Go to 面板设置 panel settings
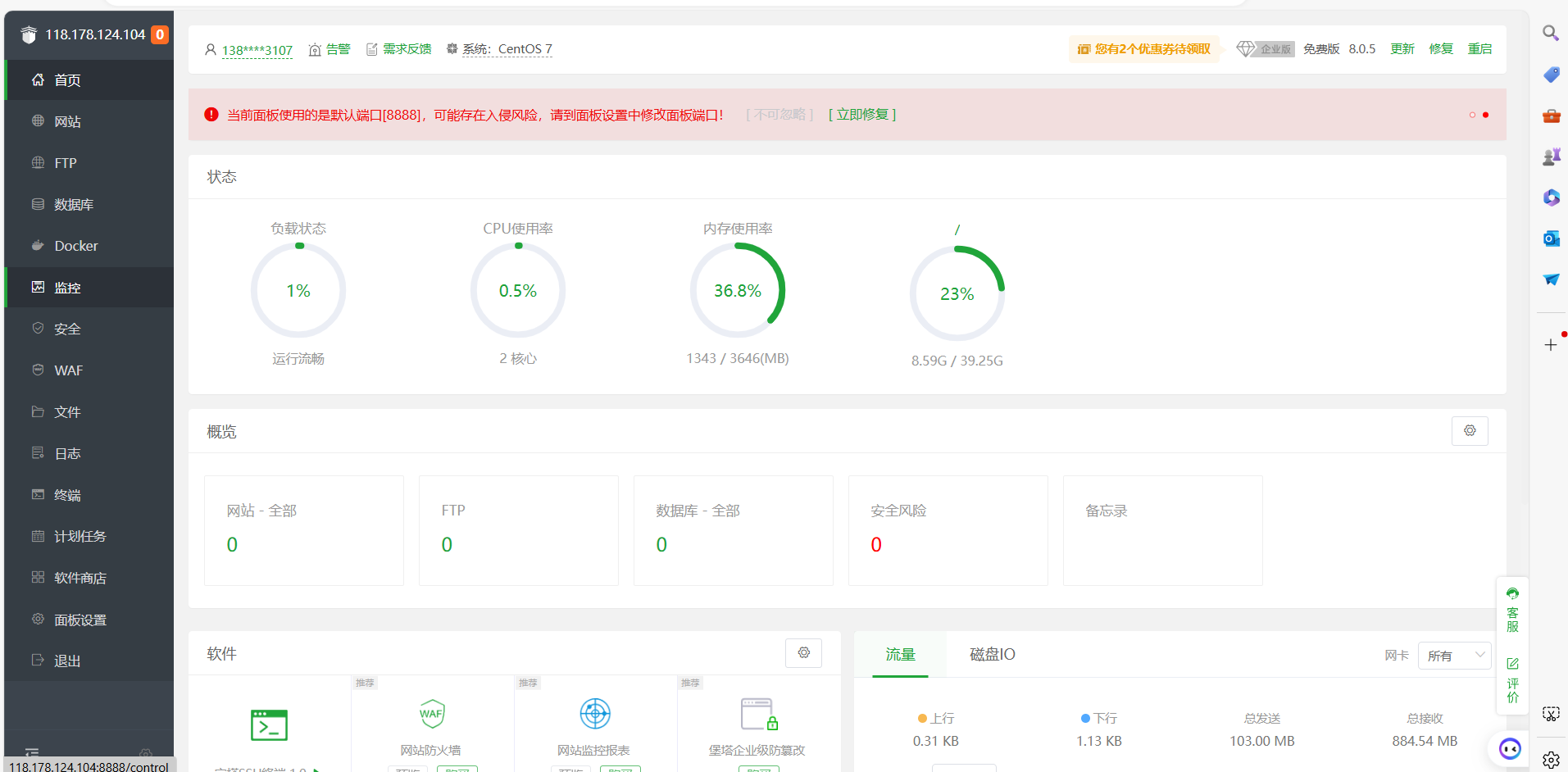The width and height of the screenshot is (1568, 772). point(80,620)
